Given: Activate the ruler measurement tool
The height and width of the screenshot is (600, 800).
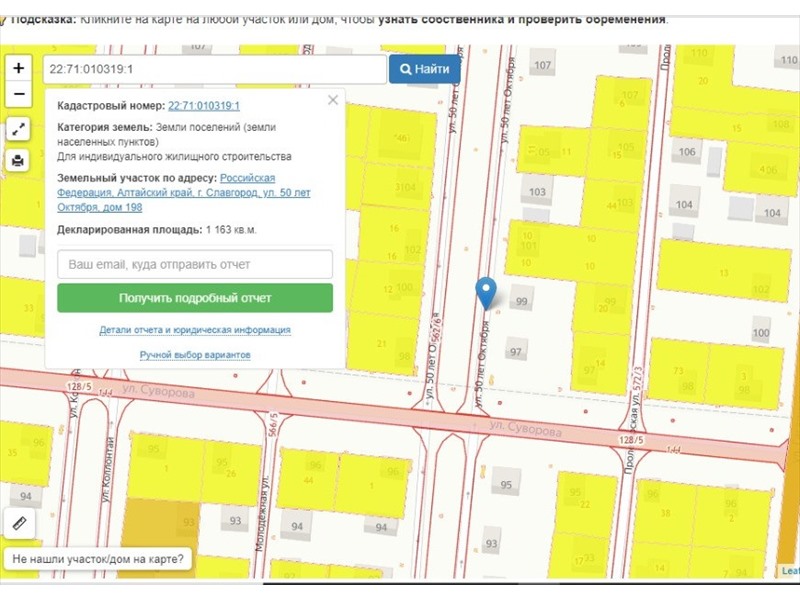Looking at the screenshot, I should click(x=19, y=523).
